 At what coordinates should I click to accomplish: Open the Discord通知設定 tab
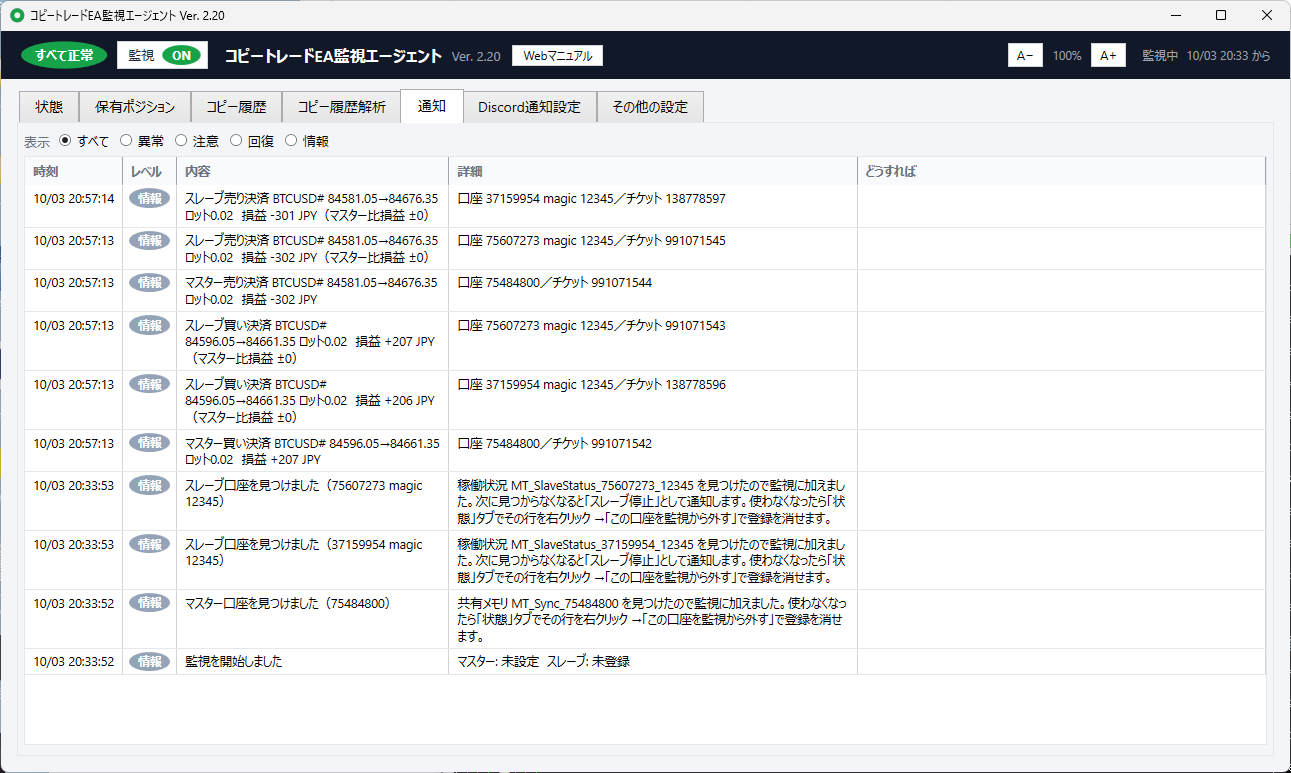[529, 107]
